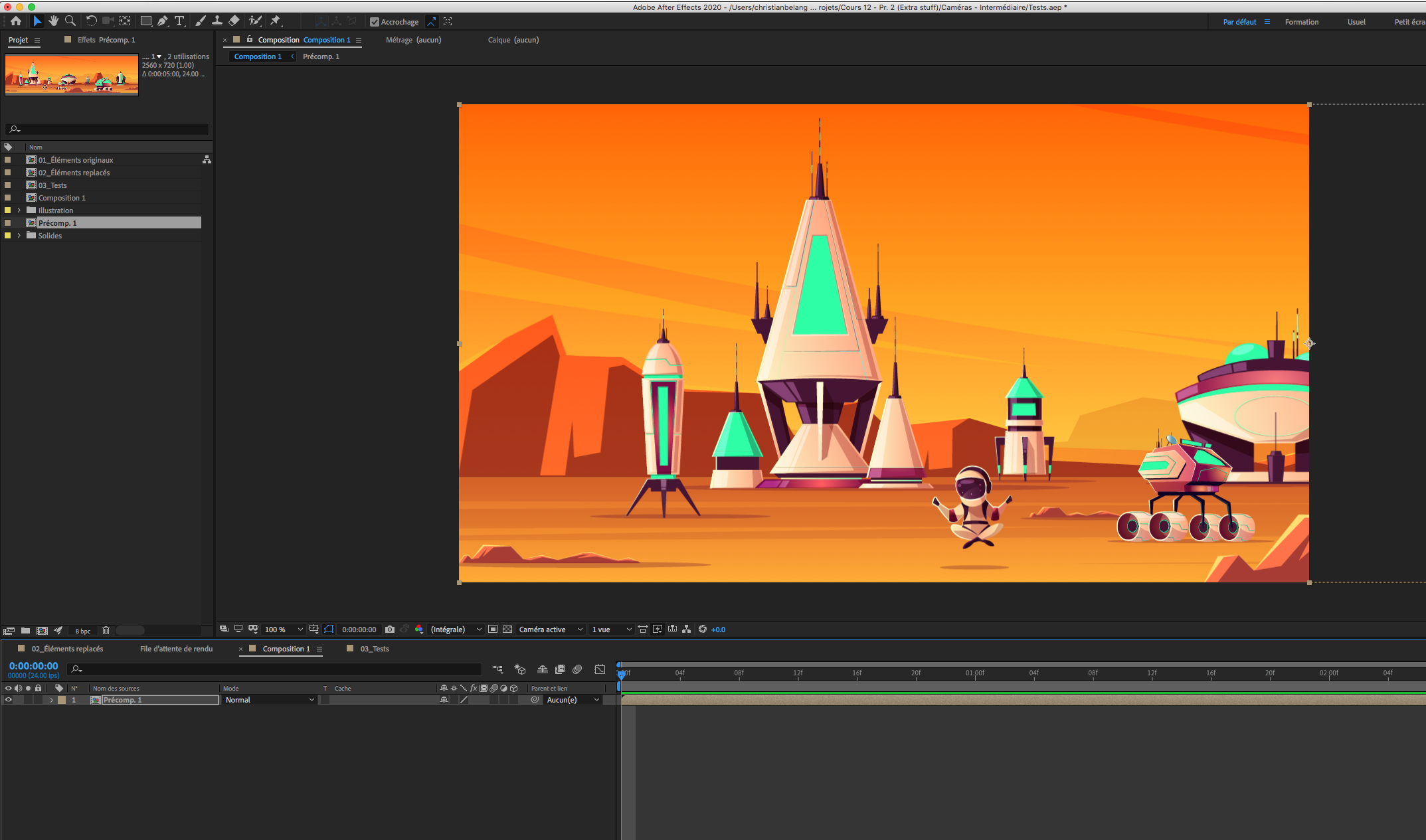Image resolution: width=1426 pixels, height=840 pixels.
Task: Select the Usuel workspace
Action: coord(1356,22)
